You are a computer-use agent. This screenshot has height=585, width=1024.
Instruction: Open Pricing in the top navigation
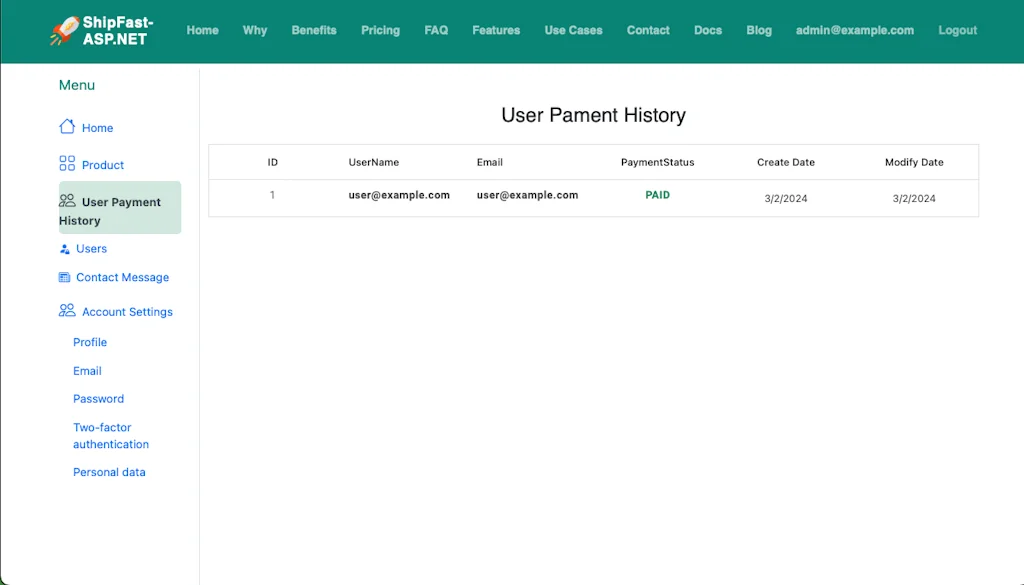[x=380, y=30]
